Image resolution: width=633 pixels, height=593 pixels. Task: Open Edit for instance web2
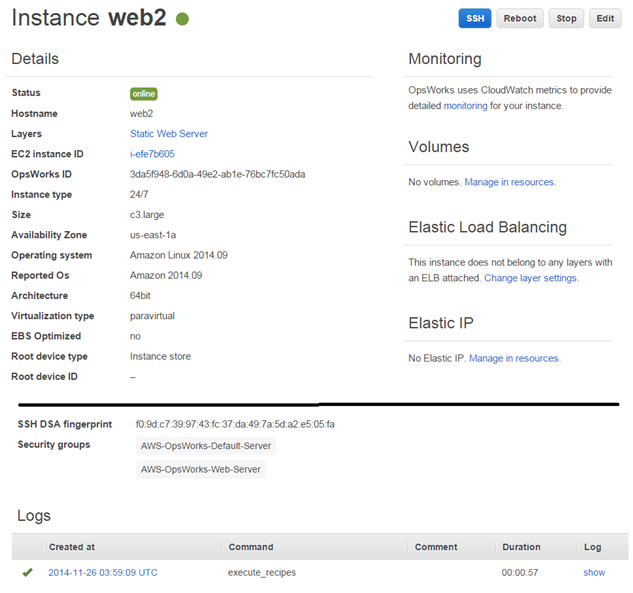605,18
